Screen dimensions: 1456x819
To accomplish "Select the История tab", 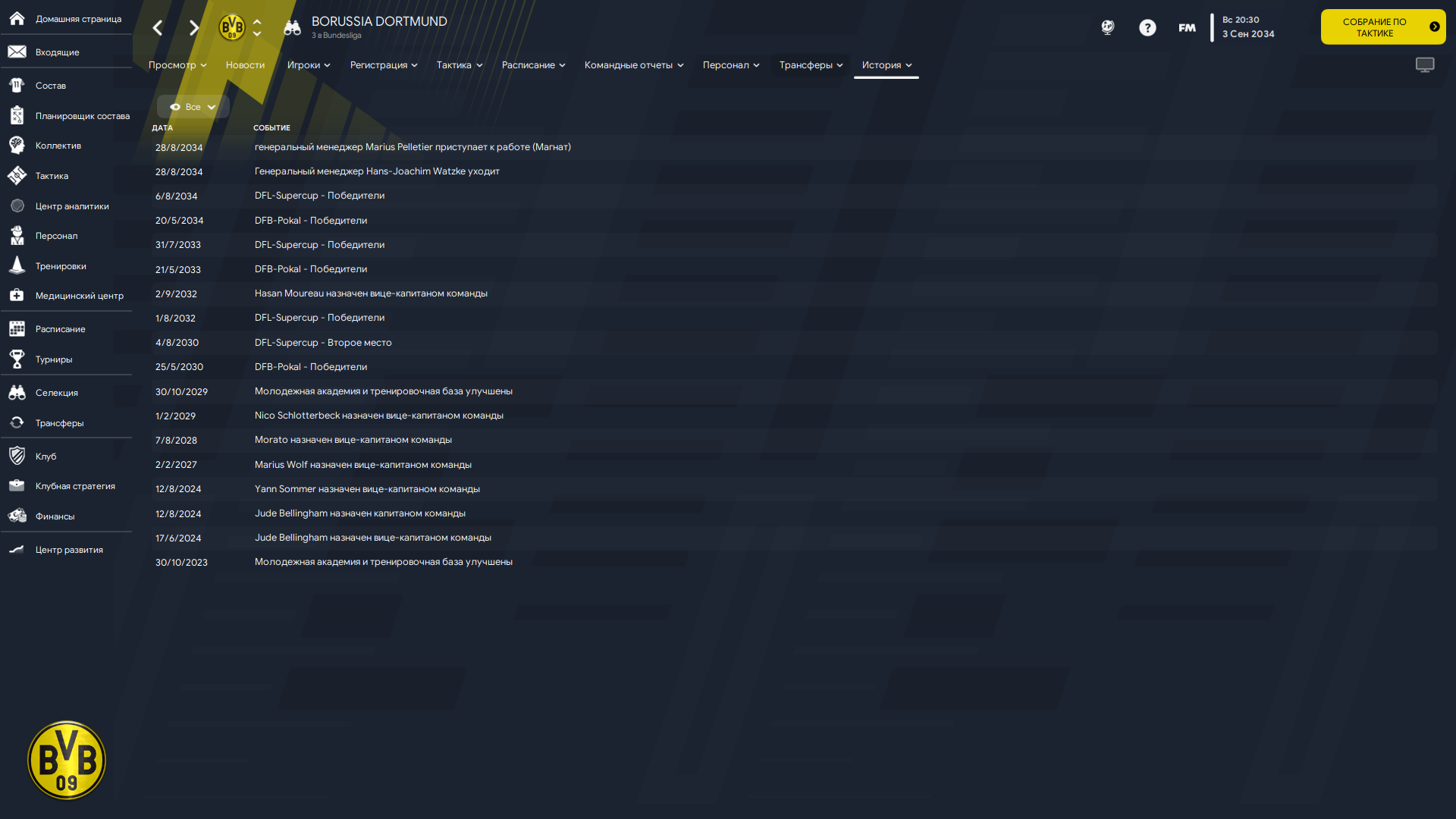I will (x=886, y=65).
